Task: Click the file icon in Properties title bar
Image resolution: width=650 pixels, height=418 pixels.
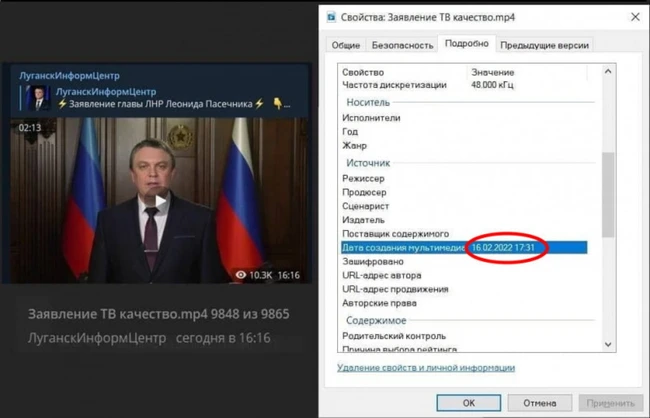Action: point(331,17)
